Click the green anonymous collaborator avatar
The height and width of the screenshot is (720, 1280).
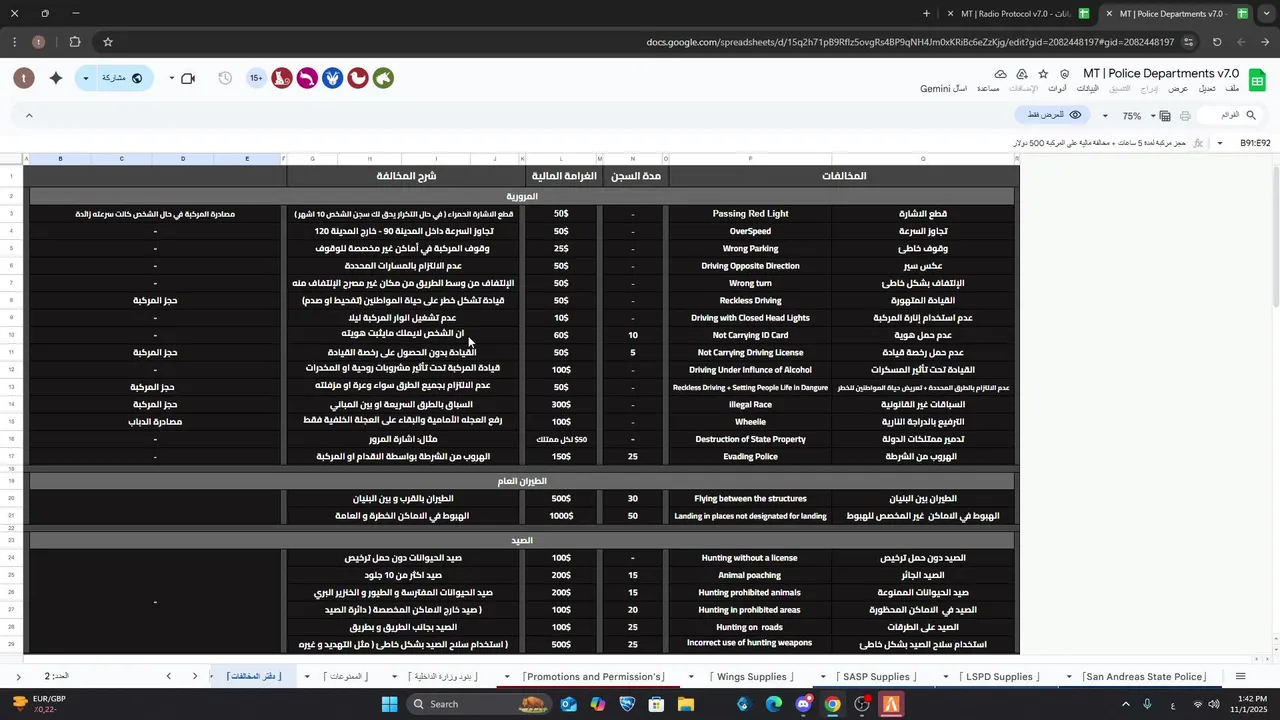[383, 78]
